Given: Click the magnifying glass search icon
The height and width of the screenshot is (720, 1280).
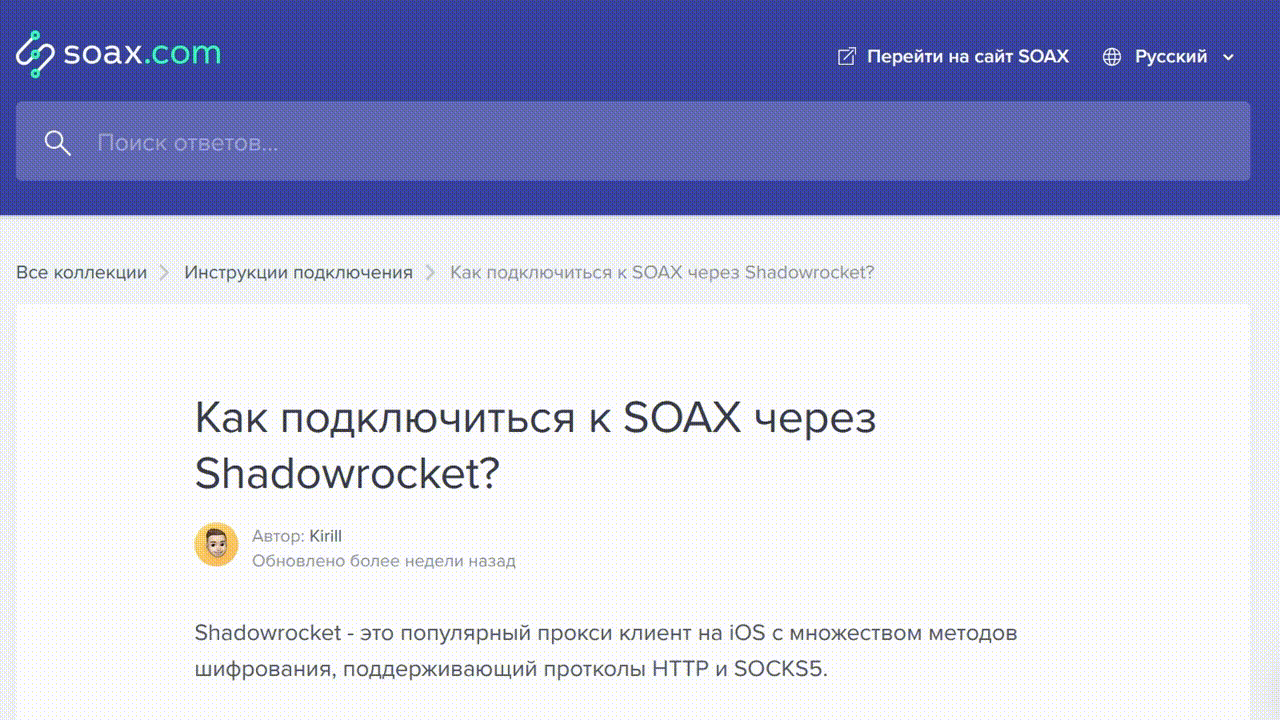Looking at the screenshot, I should (x=57, y=142).
